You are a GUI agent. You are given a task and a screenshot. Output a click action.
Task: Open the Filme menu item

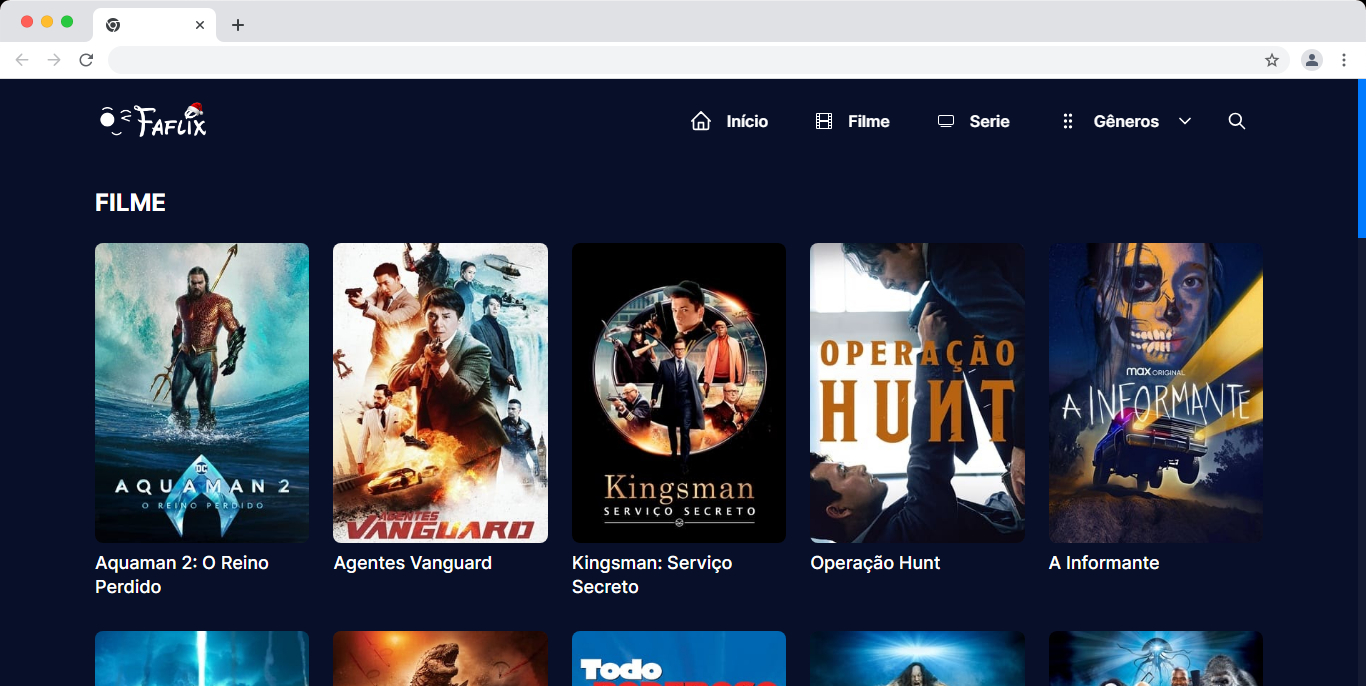click(x=869, y=121)
